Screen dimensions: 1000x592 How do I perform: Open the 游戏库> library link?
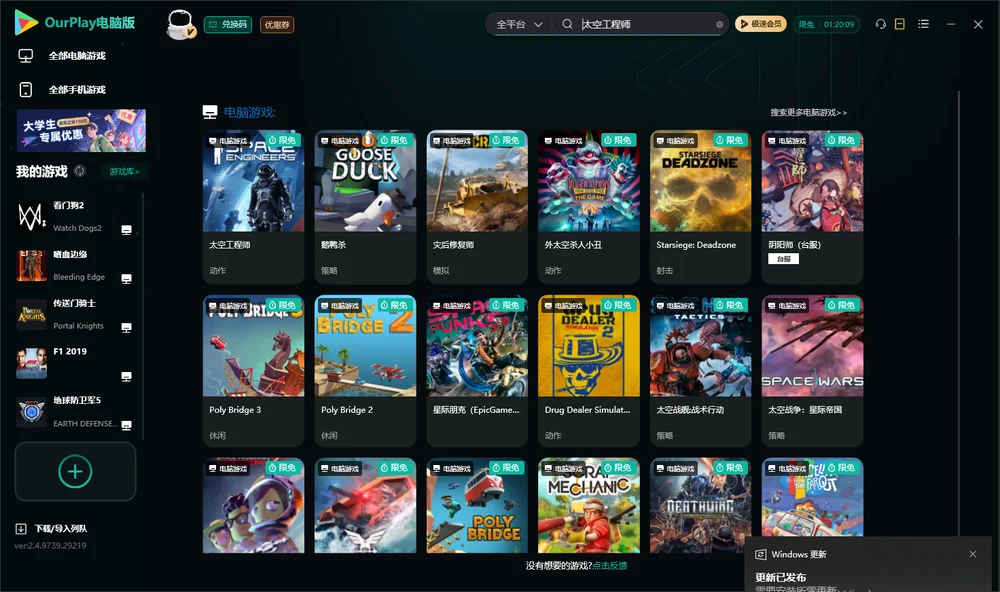124,172
